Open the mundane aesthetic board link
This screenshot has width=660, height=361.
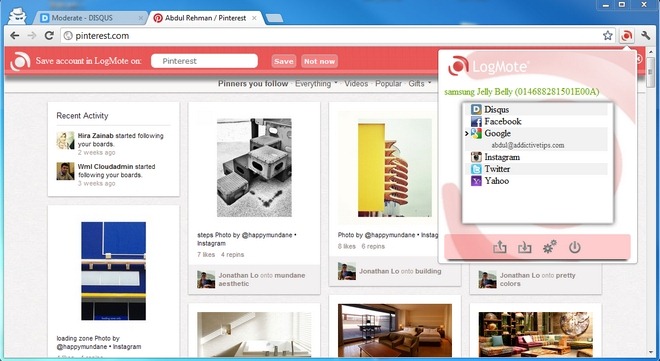click(x=262, y=279)
